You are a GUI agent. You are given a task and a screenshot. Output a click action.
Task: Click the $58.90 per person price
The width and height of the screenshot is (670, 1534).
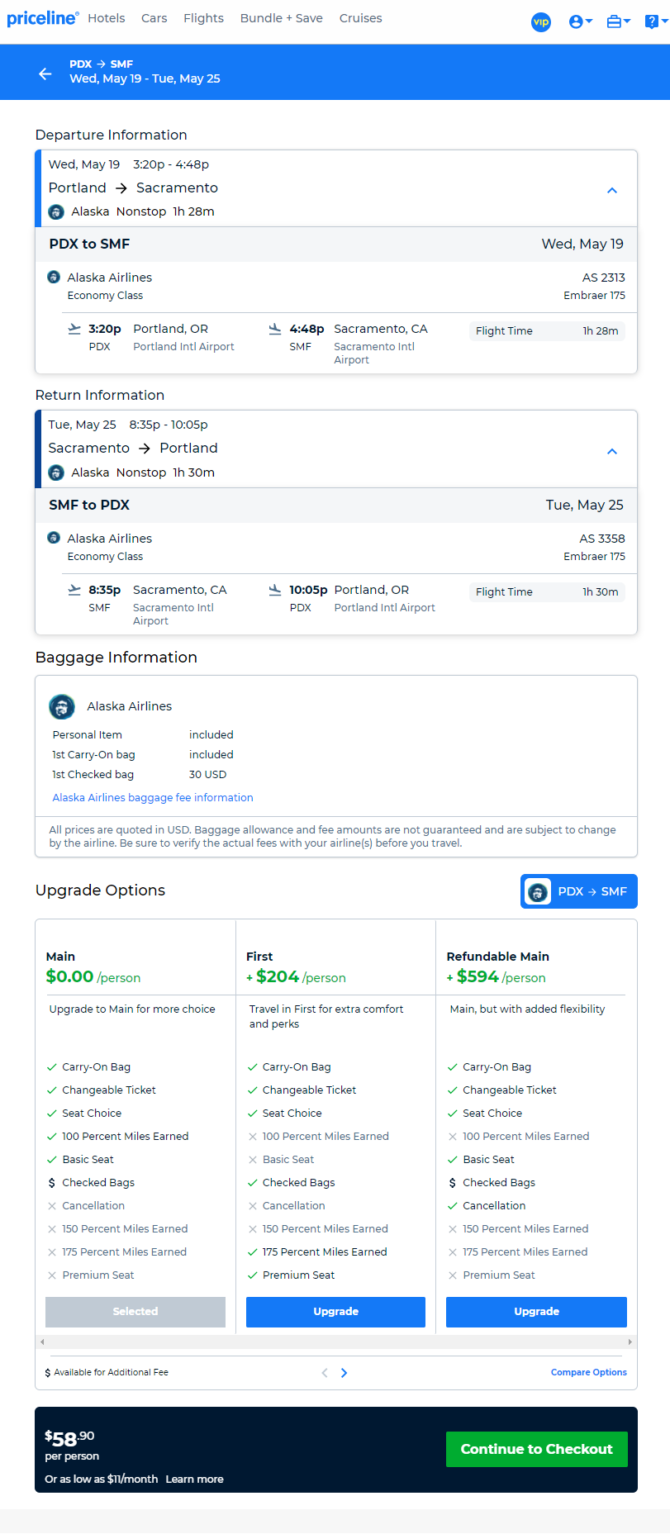coord(70,1445)
